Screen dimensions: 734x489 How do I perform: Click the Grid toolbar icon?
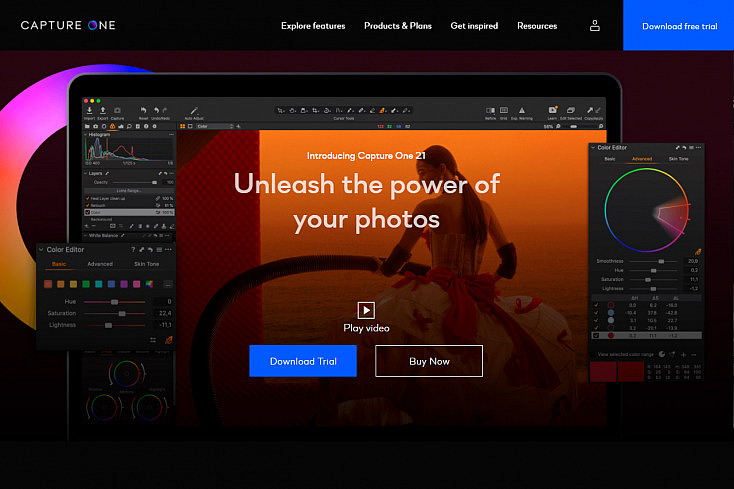click(504, 110)
